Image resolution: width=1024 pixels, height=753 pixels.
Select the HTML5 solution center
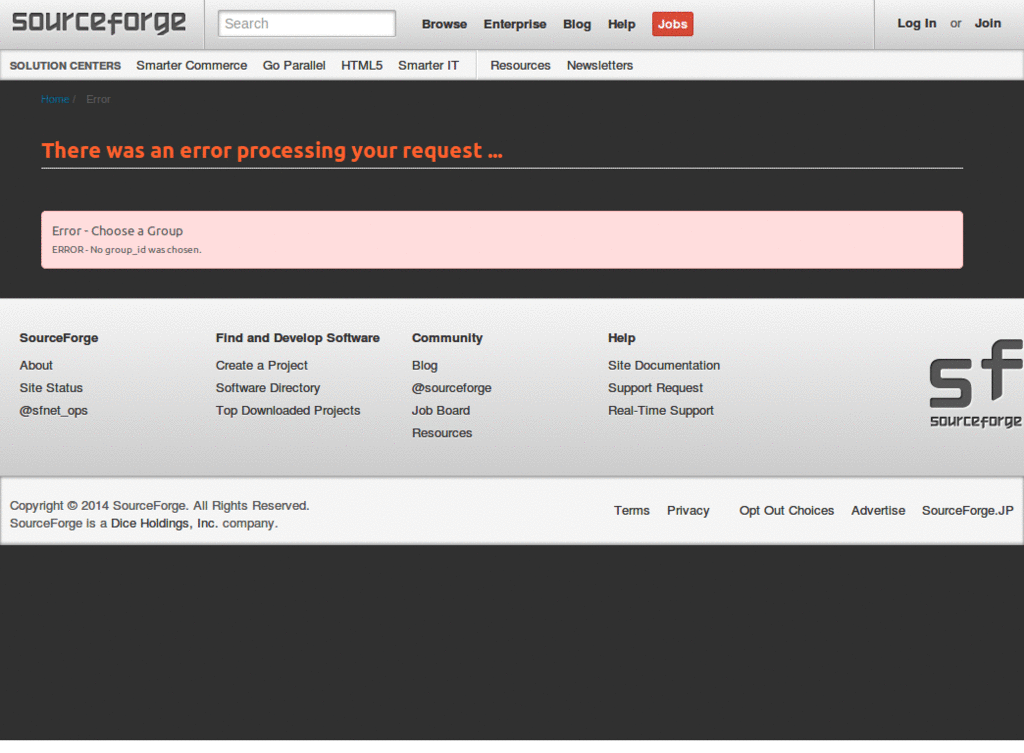[361, 65]
